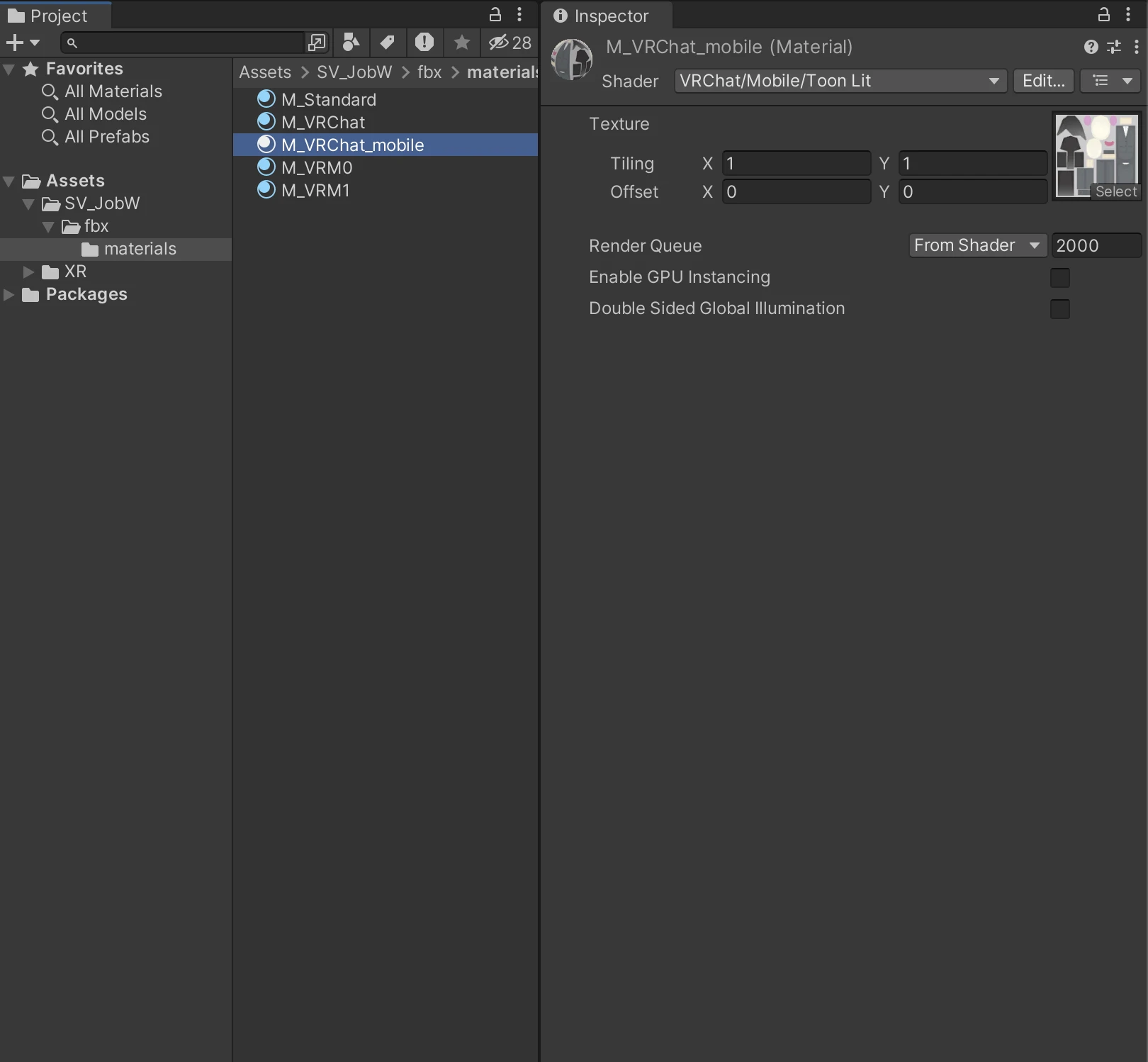Collapse the Favorites section
The image size is (1148, 1062).
click(x=9, y=69)
